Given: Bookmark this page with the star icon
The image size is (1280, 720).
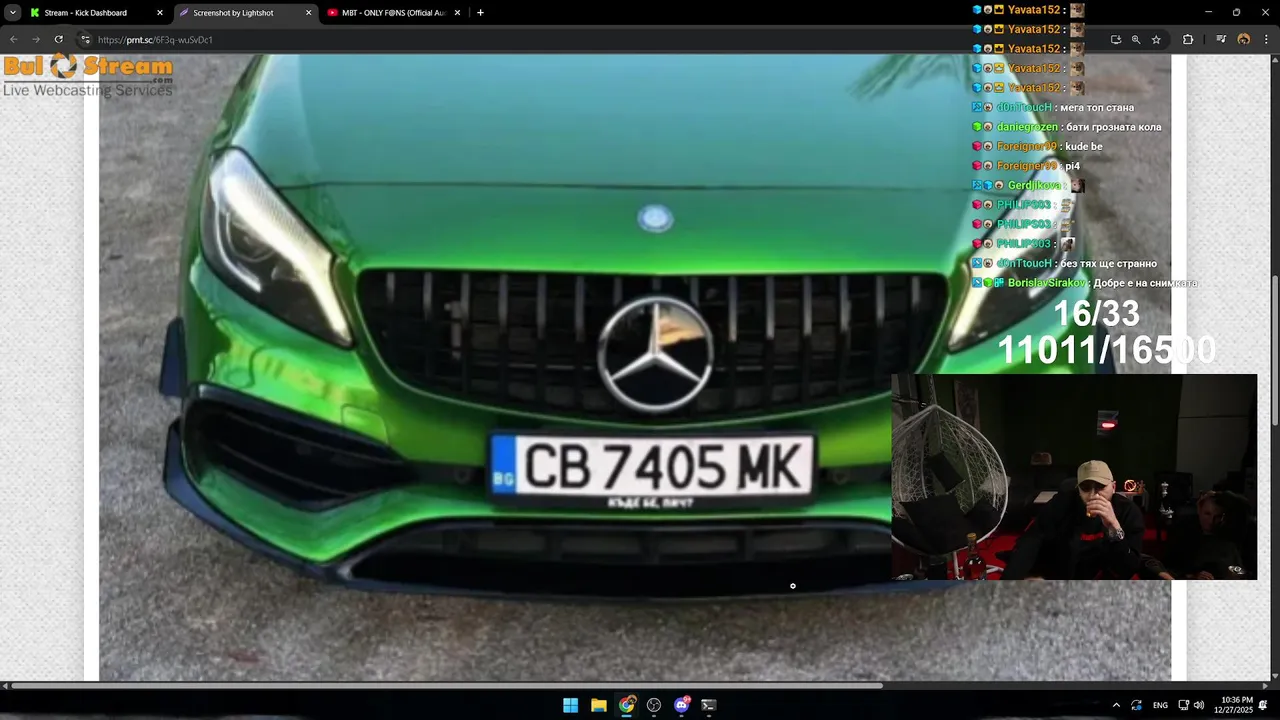Looking at the screenshot, I should coord(1156,40).
